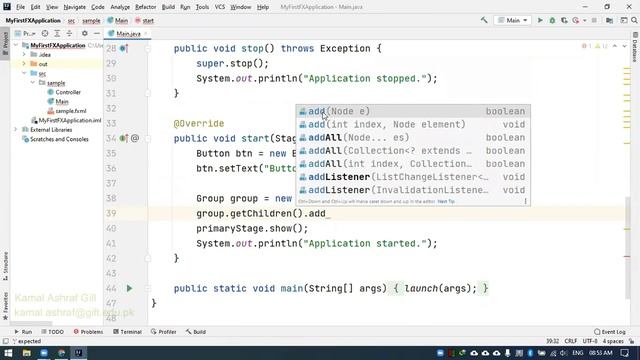Click the Next Tip link in completion popup
Screen dimensions: 640x360
tap(446, 201)
